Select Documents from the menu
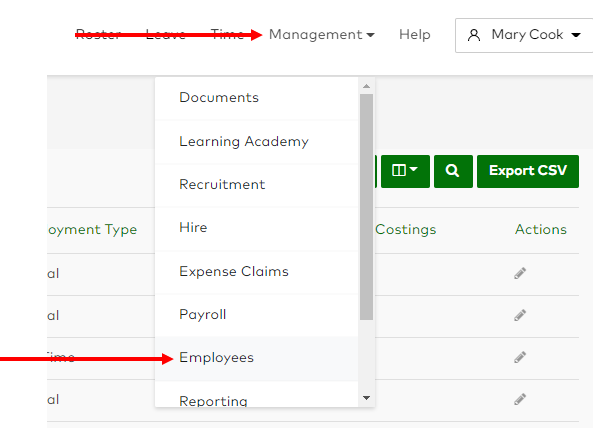Viewport: 593px width, 440px height. click(256, 98)
